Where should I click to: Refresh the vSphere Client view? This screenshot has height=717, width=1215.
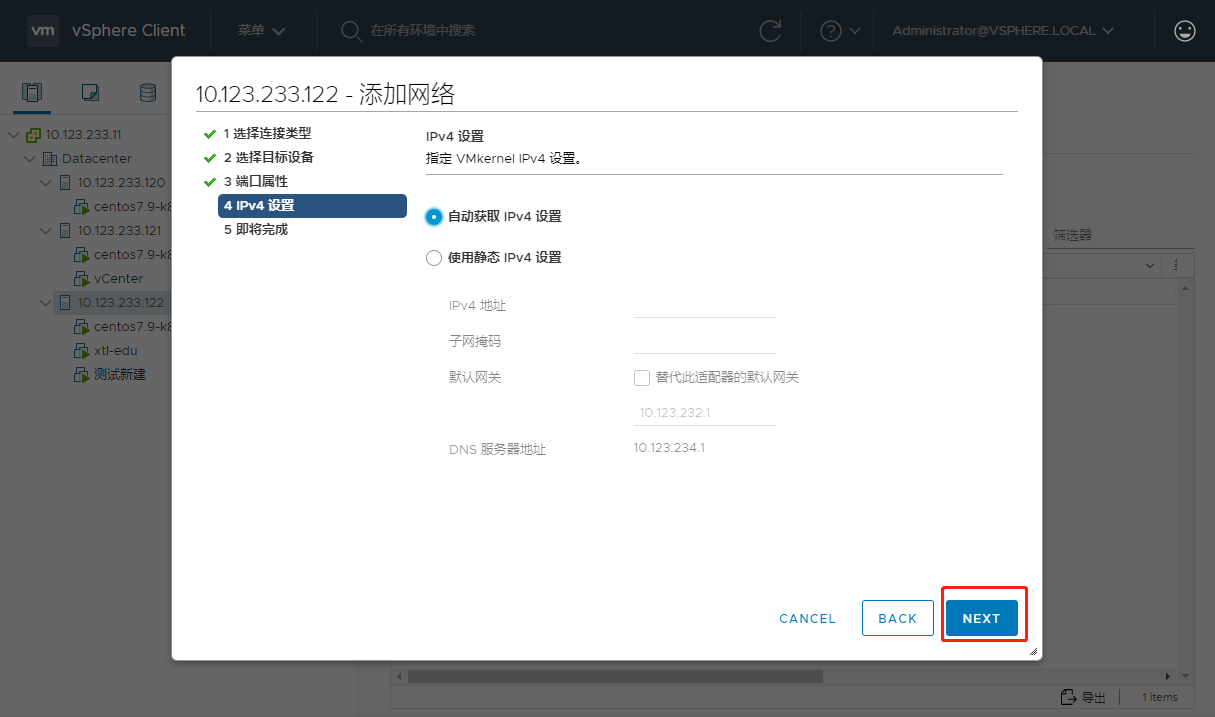click(x=770, y=31)
